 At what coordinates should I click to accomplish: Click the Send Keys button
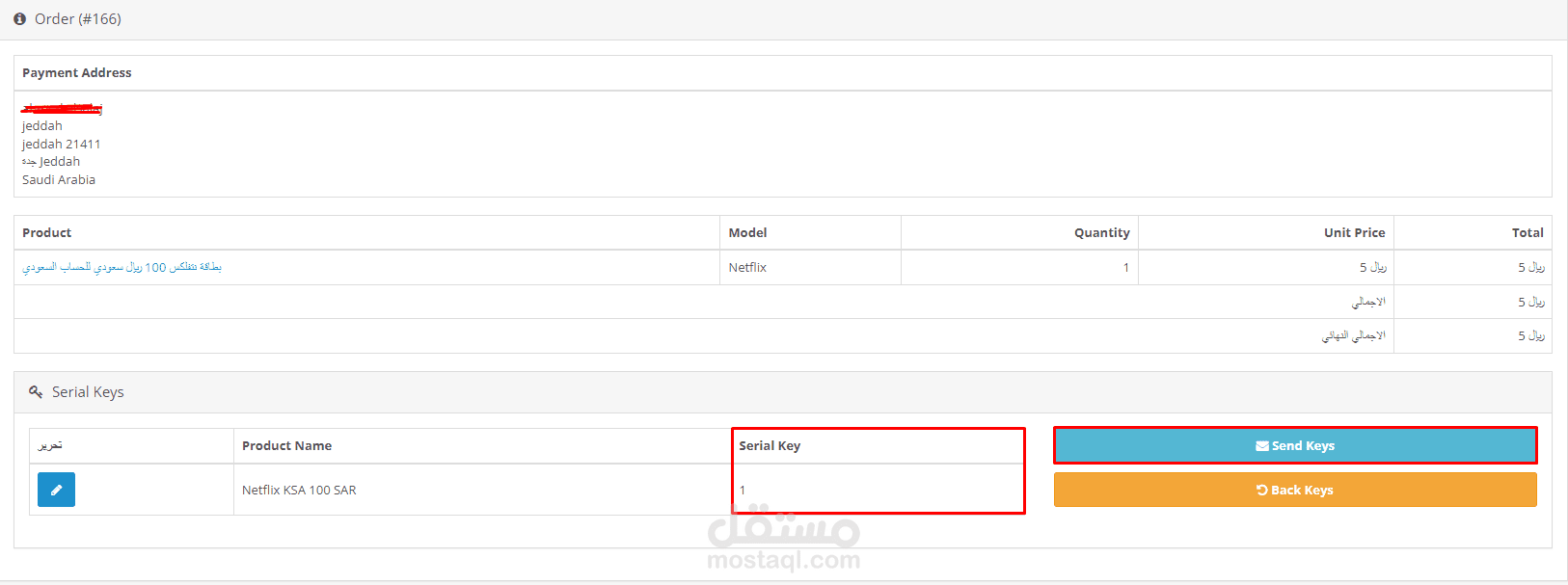(1295, 445)
